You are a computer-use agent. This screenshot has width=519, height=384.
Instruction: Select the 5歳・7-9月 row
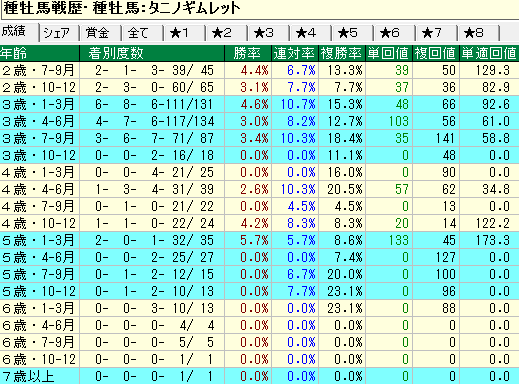259,274
